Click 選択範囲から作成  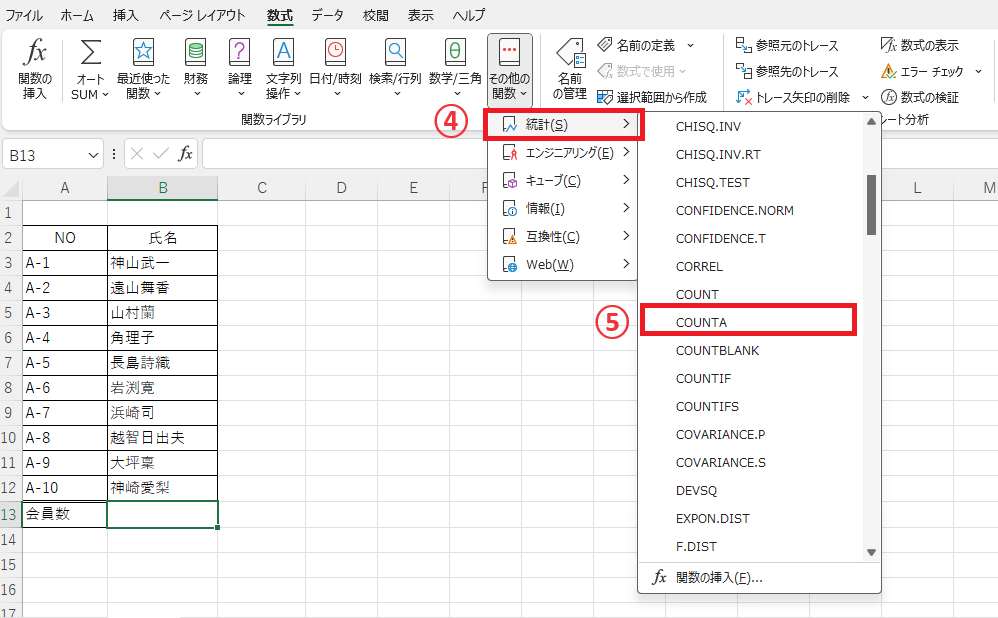point(652,97)
